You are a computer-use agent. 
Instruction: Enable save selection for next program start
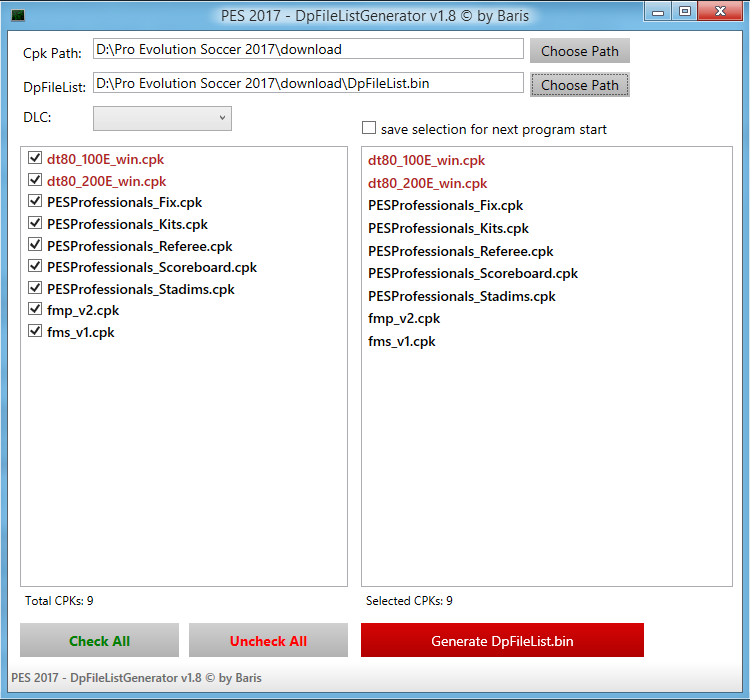(x=369, y=128)
